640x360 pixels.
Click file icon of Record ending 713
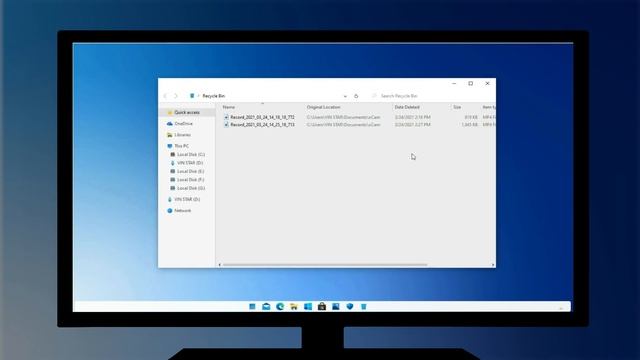point(226,124)
